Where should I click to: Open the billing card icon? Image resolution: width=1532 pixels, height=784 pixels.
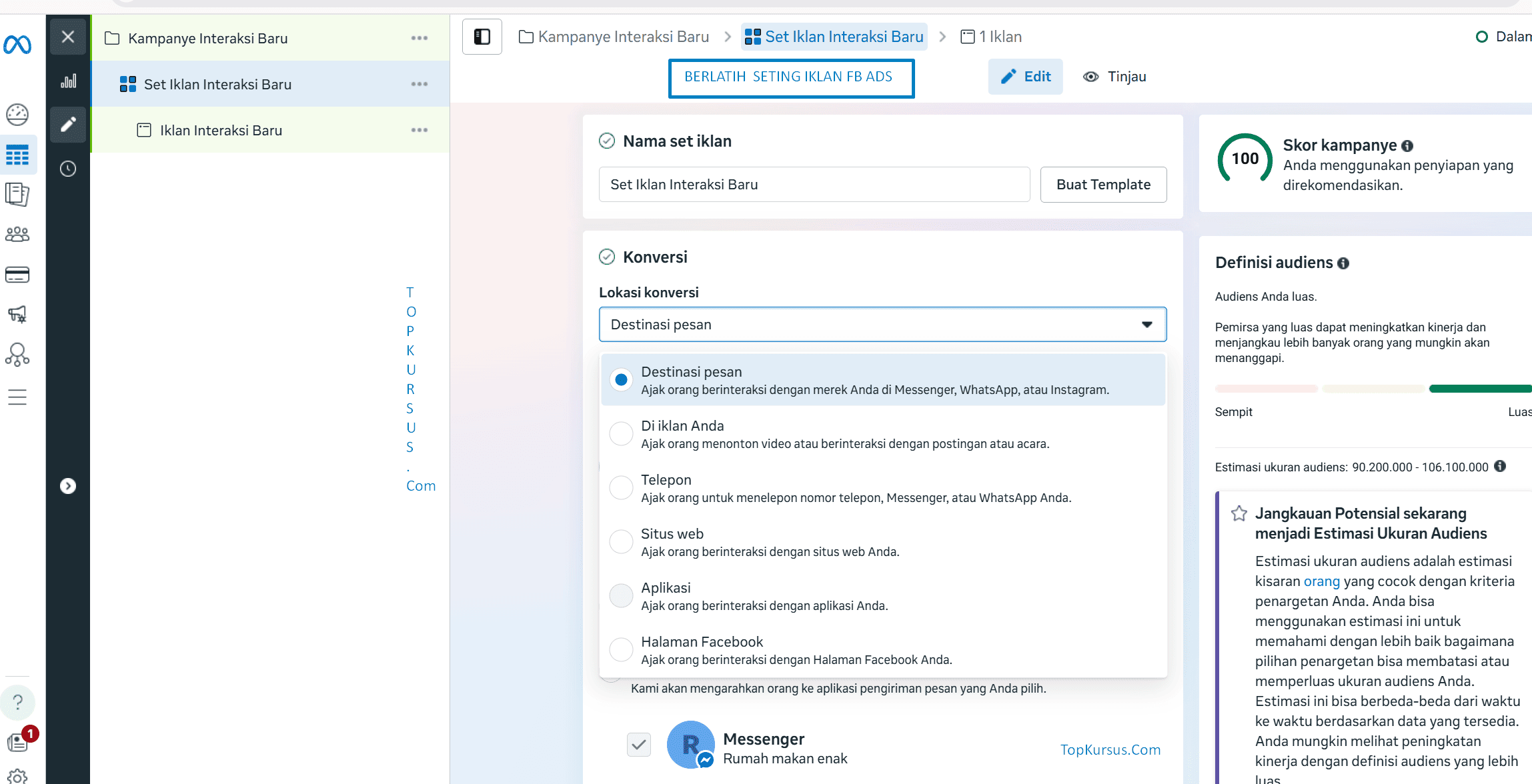[17, 275]
